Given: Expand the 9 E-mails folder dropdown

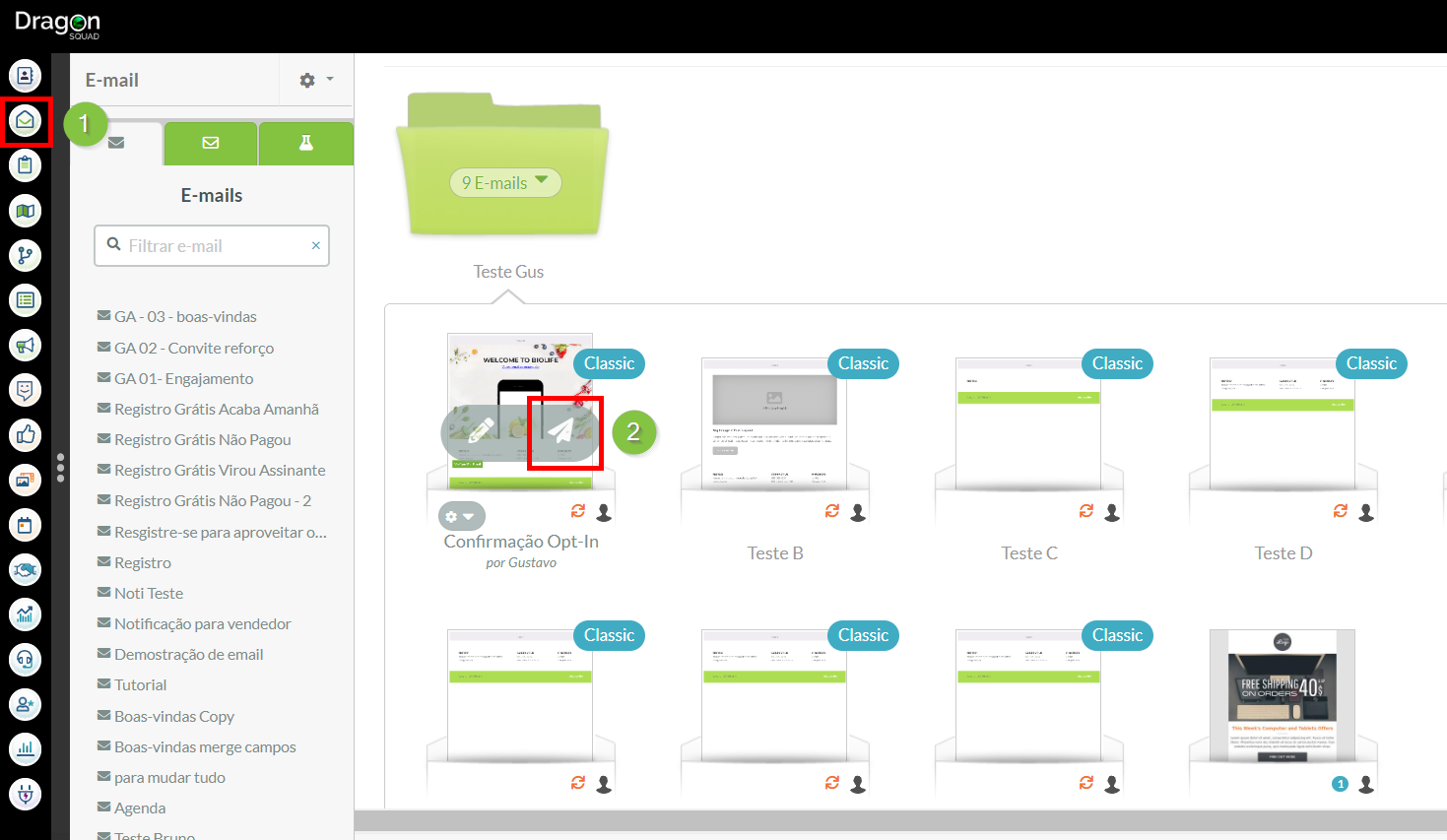Looking at the screenshot, I should pyautogui.click(x=505, y=182).
